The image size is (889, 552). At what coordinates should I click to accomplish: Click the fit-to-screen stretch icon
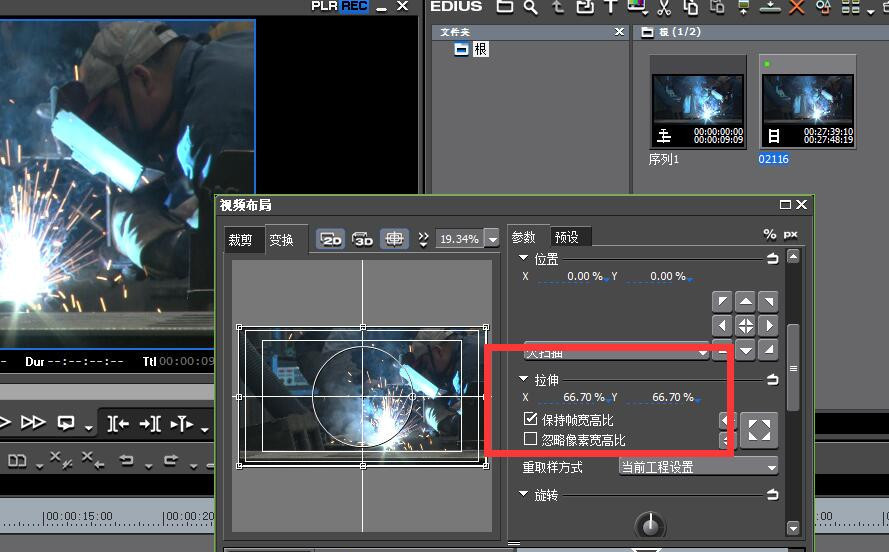tap(759, 430)
